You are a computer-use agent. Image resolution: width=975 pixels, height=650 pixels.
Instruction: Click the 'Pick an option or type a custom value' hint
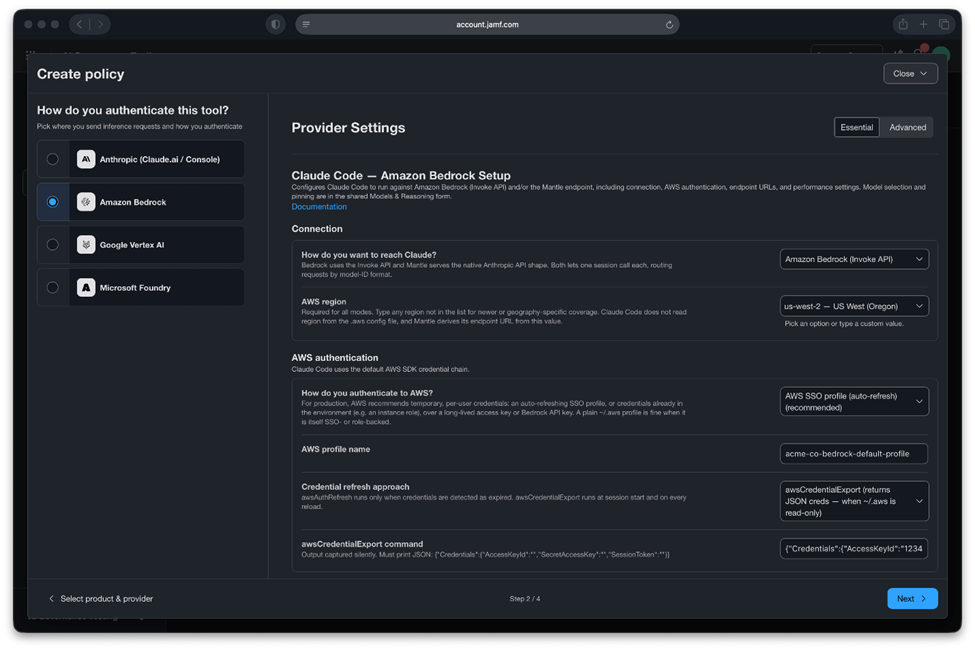pos(844,323)
